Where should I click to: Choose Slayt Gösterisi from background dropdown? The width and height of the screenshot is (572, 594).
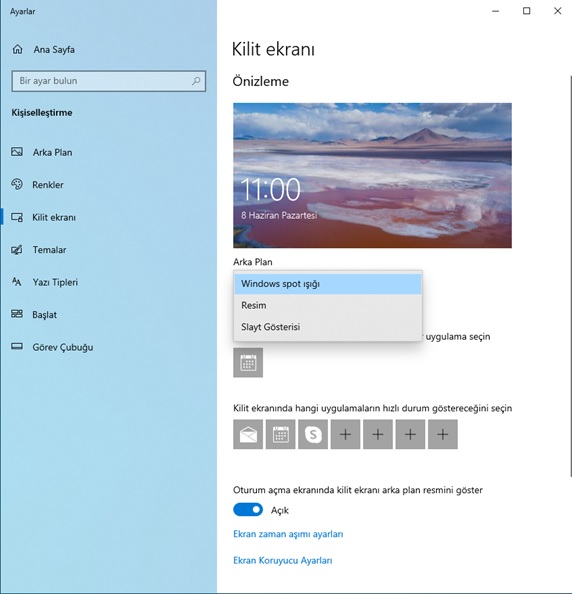click(328, 327)
